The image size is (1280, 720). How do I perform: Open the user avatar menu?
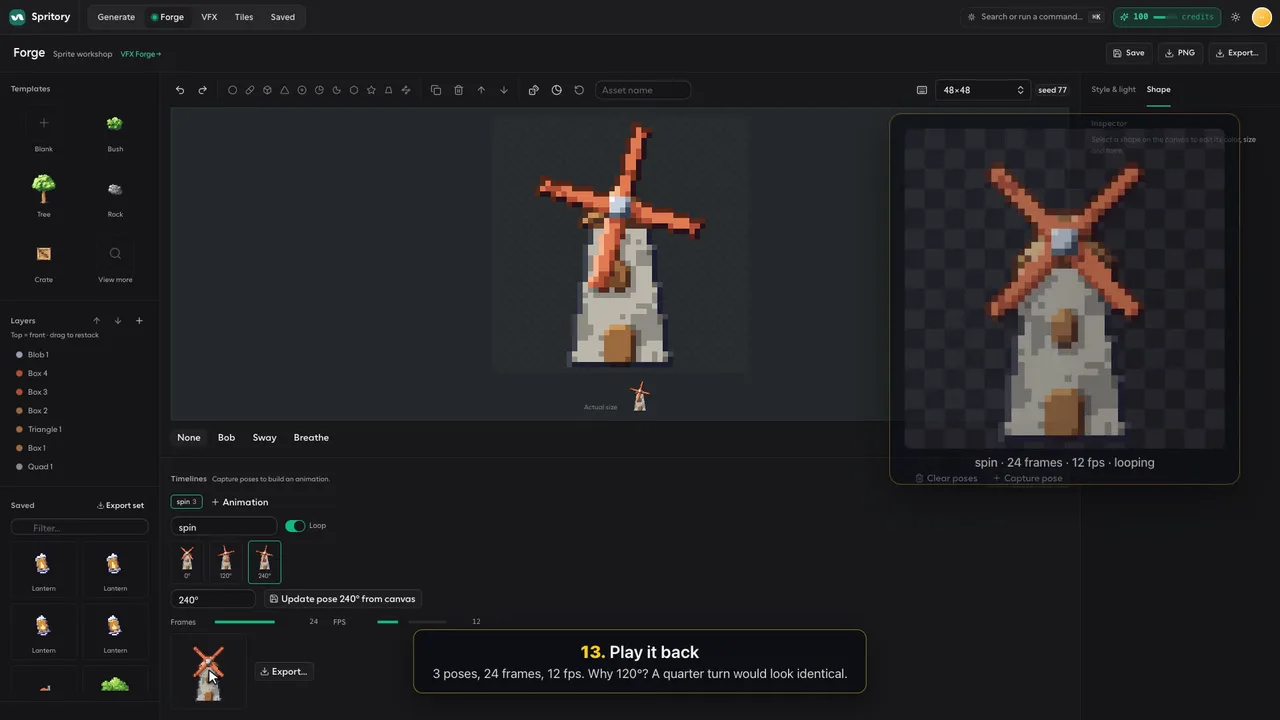[x=1261, y=17]
